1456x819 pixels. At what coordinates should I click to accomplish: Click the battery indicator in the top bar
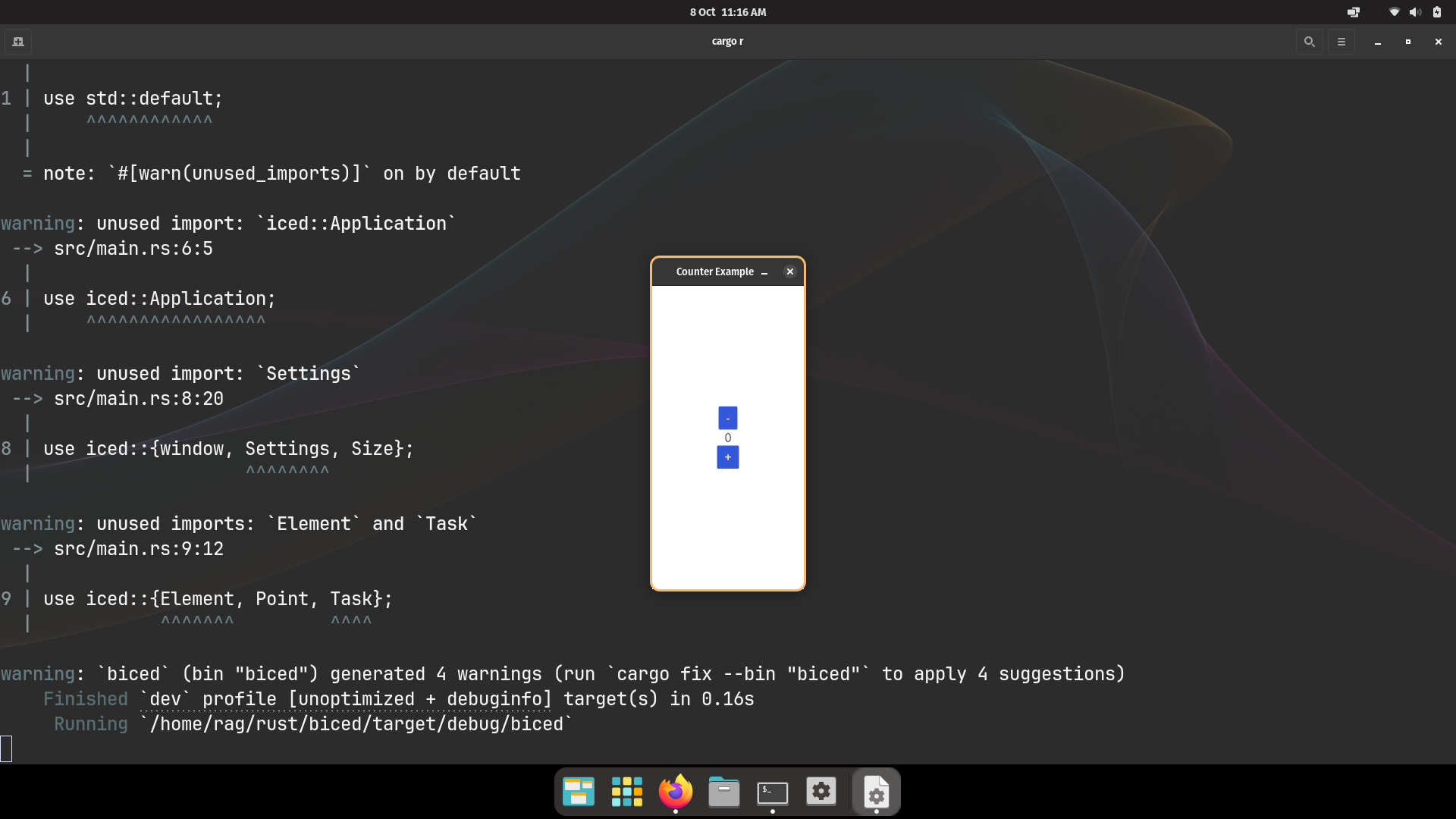pos(1436,12)
